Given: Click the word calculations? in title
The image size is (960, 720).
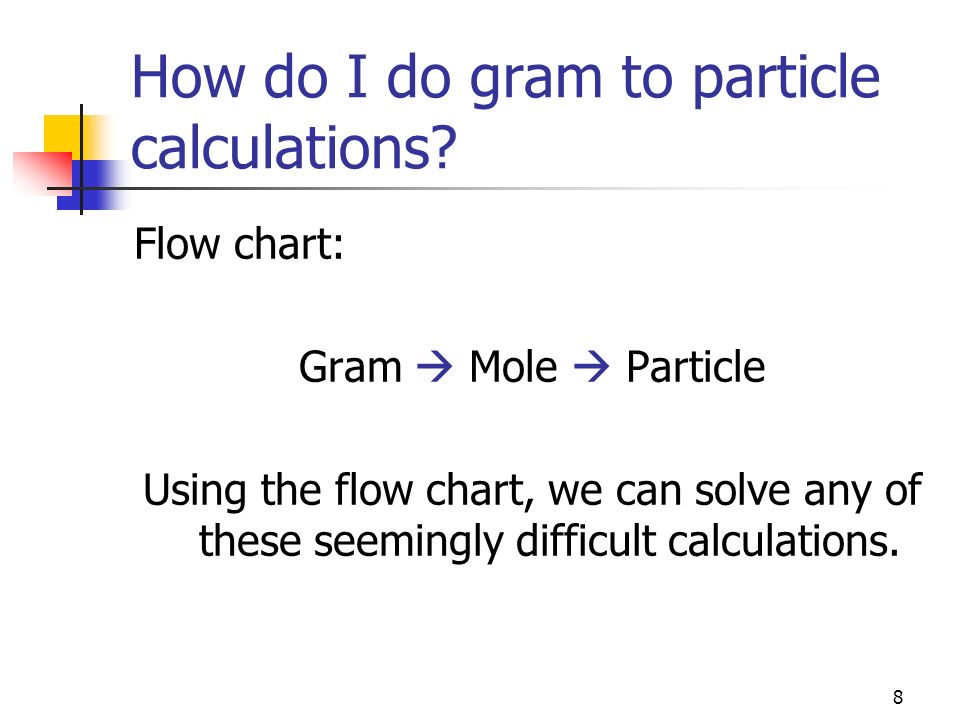Looking at the screenshot, I should point(294,147).
